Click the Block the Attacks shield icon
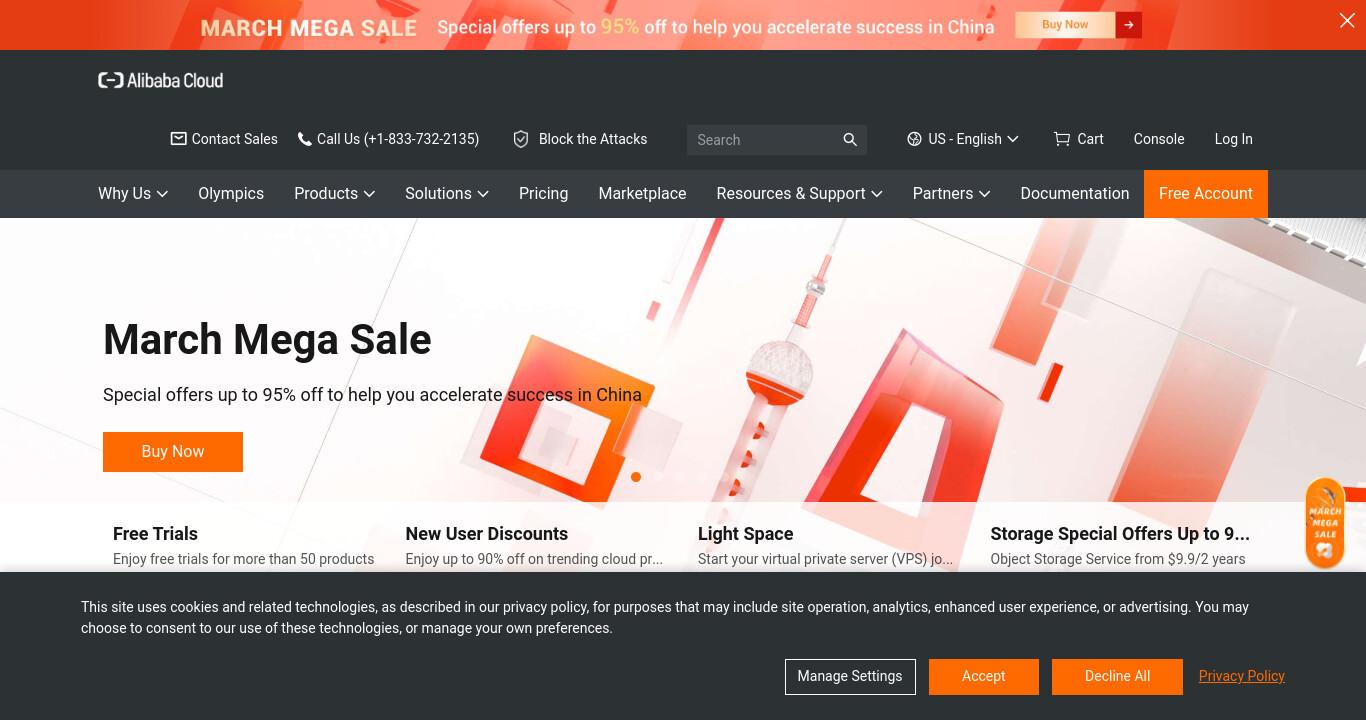The image size is (1366, 720). [x=521, y=139]
